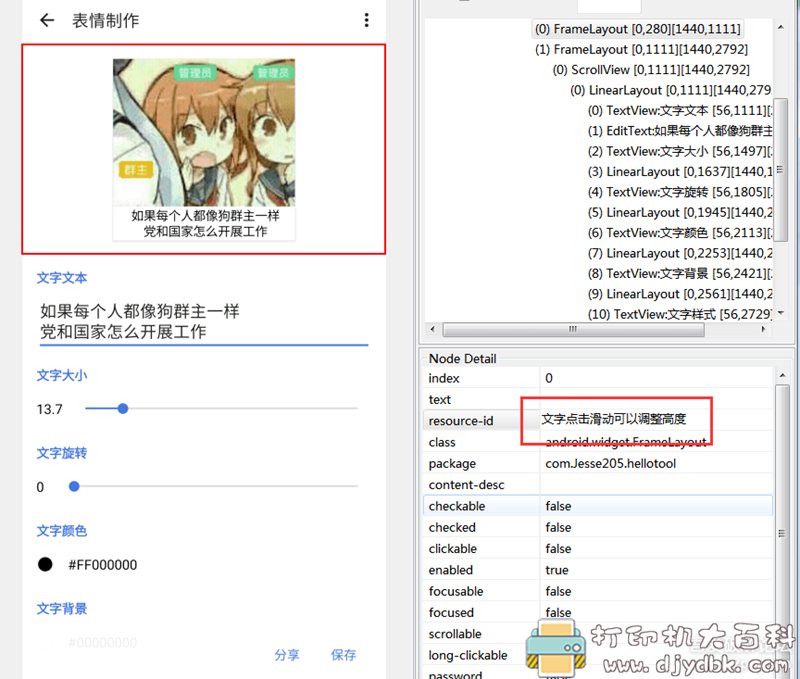Click tree horizontal scroll-left arrow
Screen dimensions: 800x679
pos(433,329)
